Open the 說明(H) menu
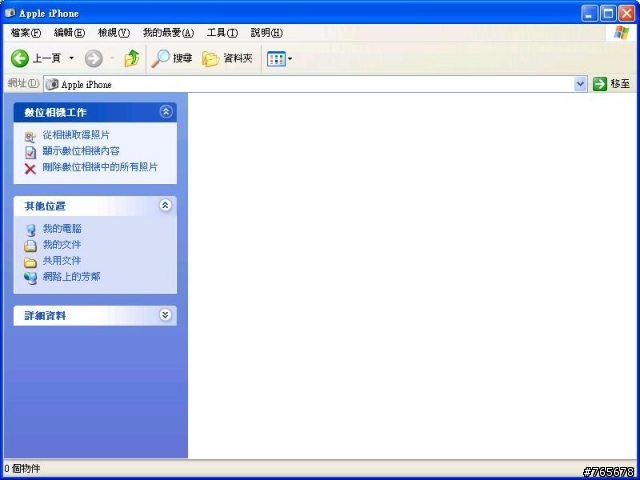Screen dimensions: 640x480 pos(267,33)
